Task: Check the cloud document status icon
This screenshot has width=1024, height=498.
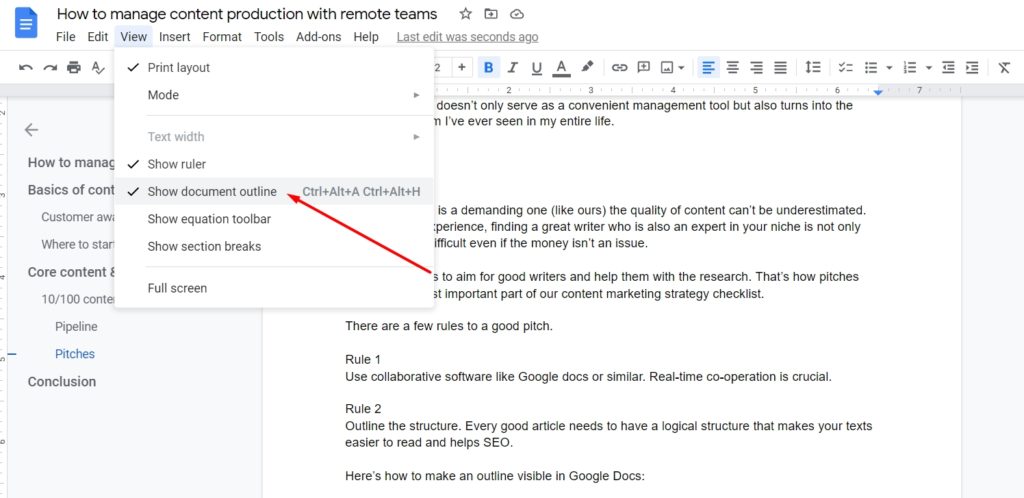Action: (x=517, y=14)
